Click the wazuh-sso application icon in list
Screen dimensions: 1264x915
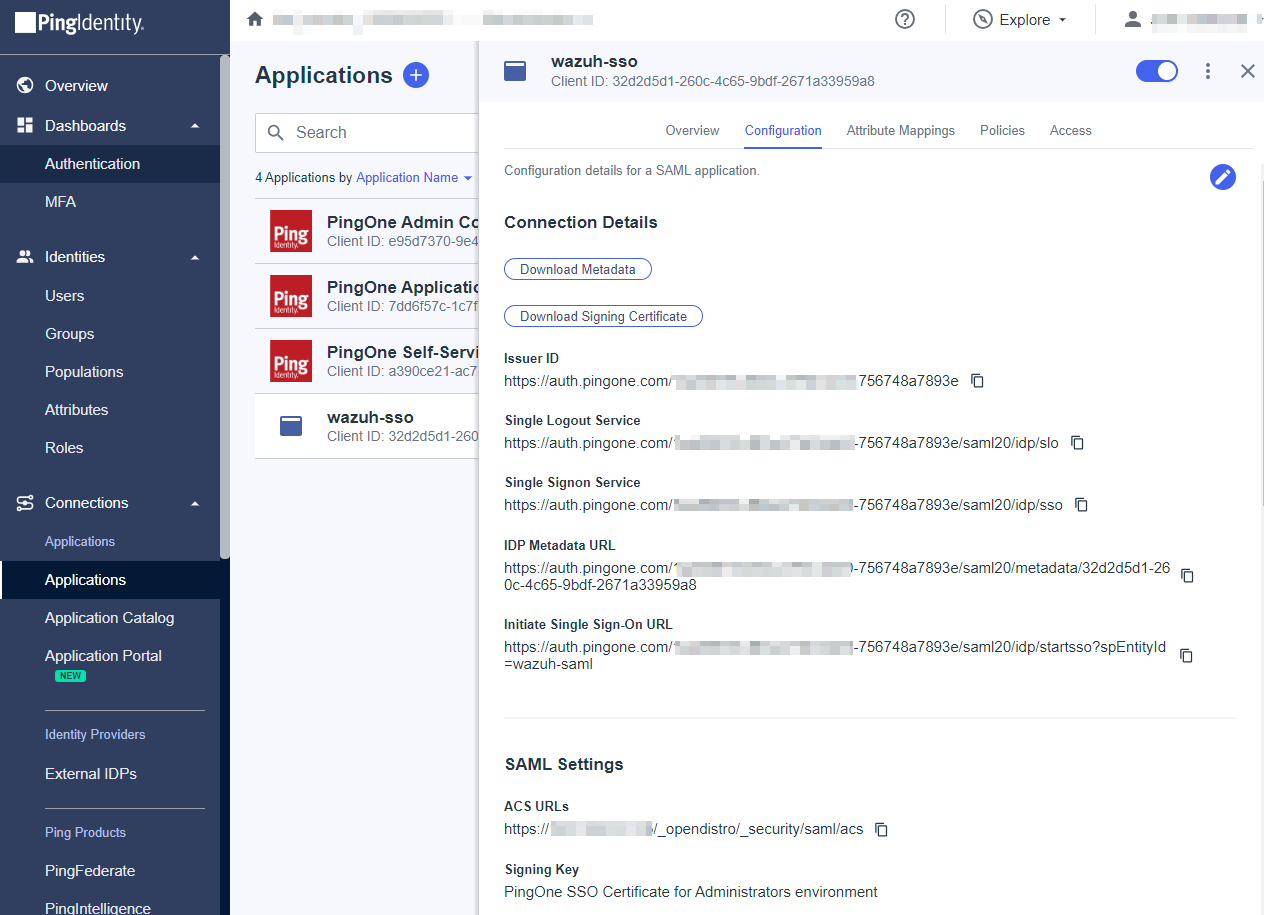coord(291,427)
